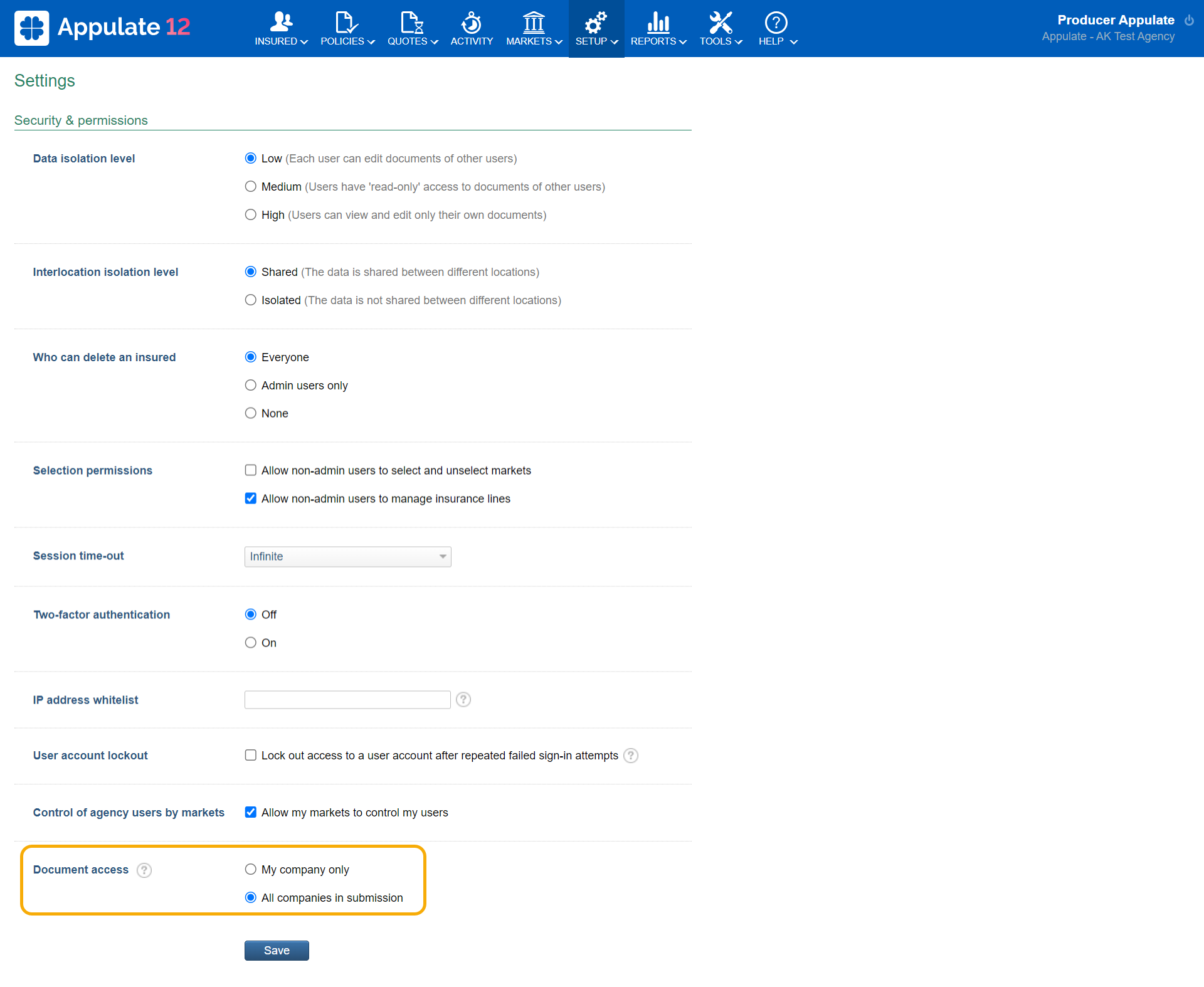Check the user account lockout checkbox
1204x987 pixels.
pyautogui.click(x=251, y=756)
